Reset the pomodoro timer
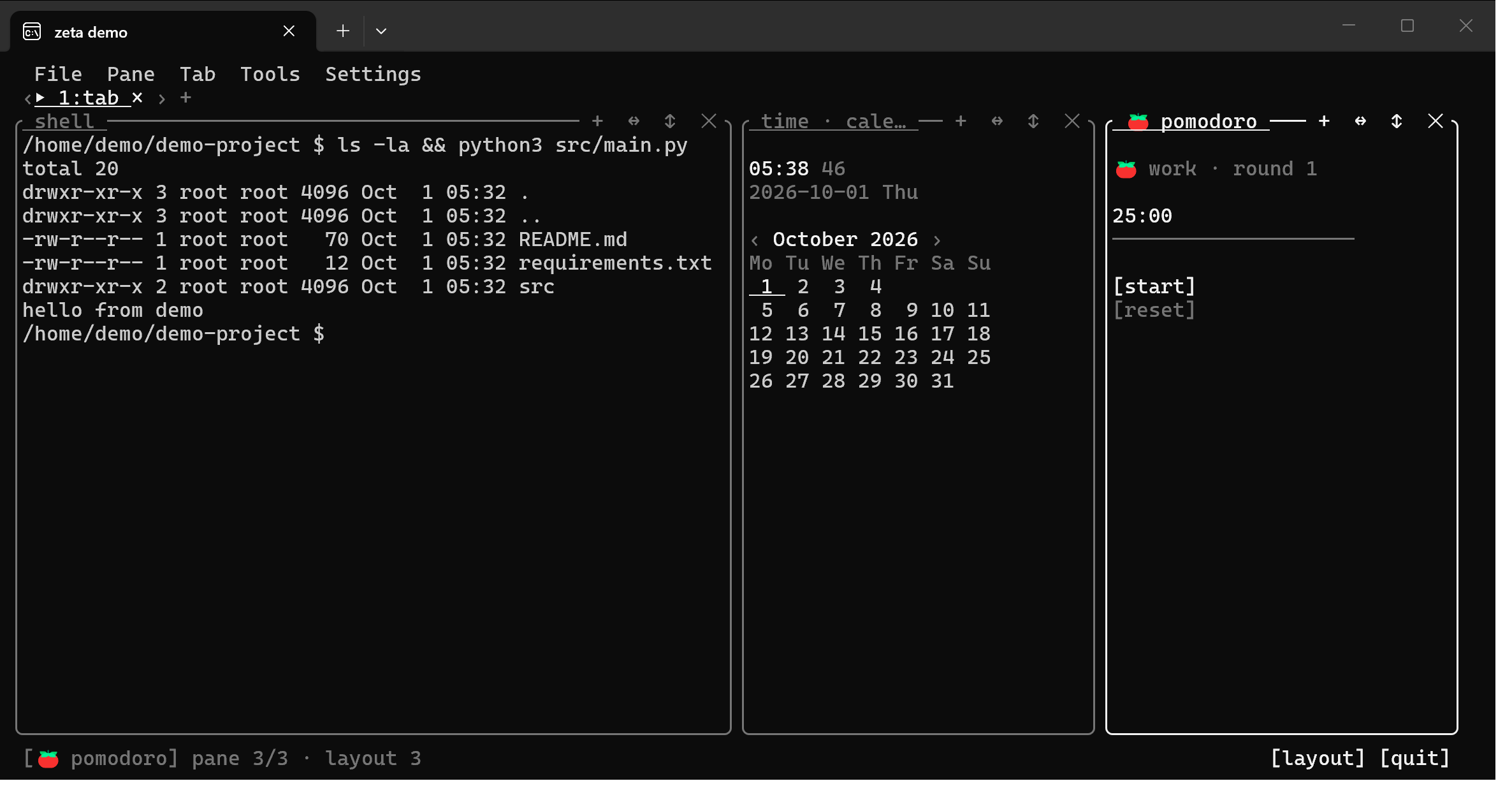1512x788 pixels. tap(1154, 310)
